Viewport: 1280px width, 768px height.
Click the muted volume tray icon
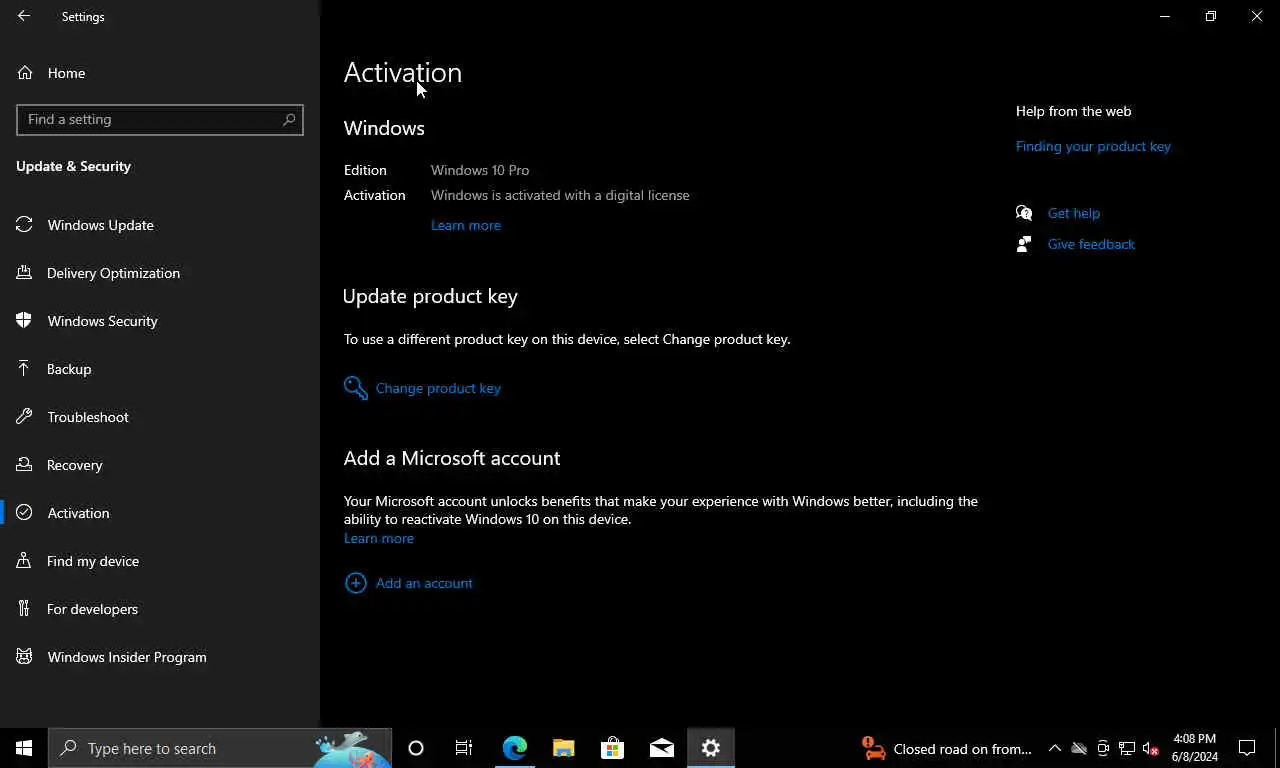pos(1151,748)
